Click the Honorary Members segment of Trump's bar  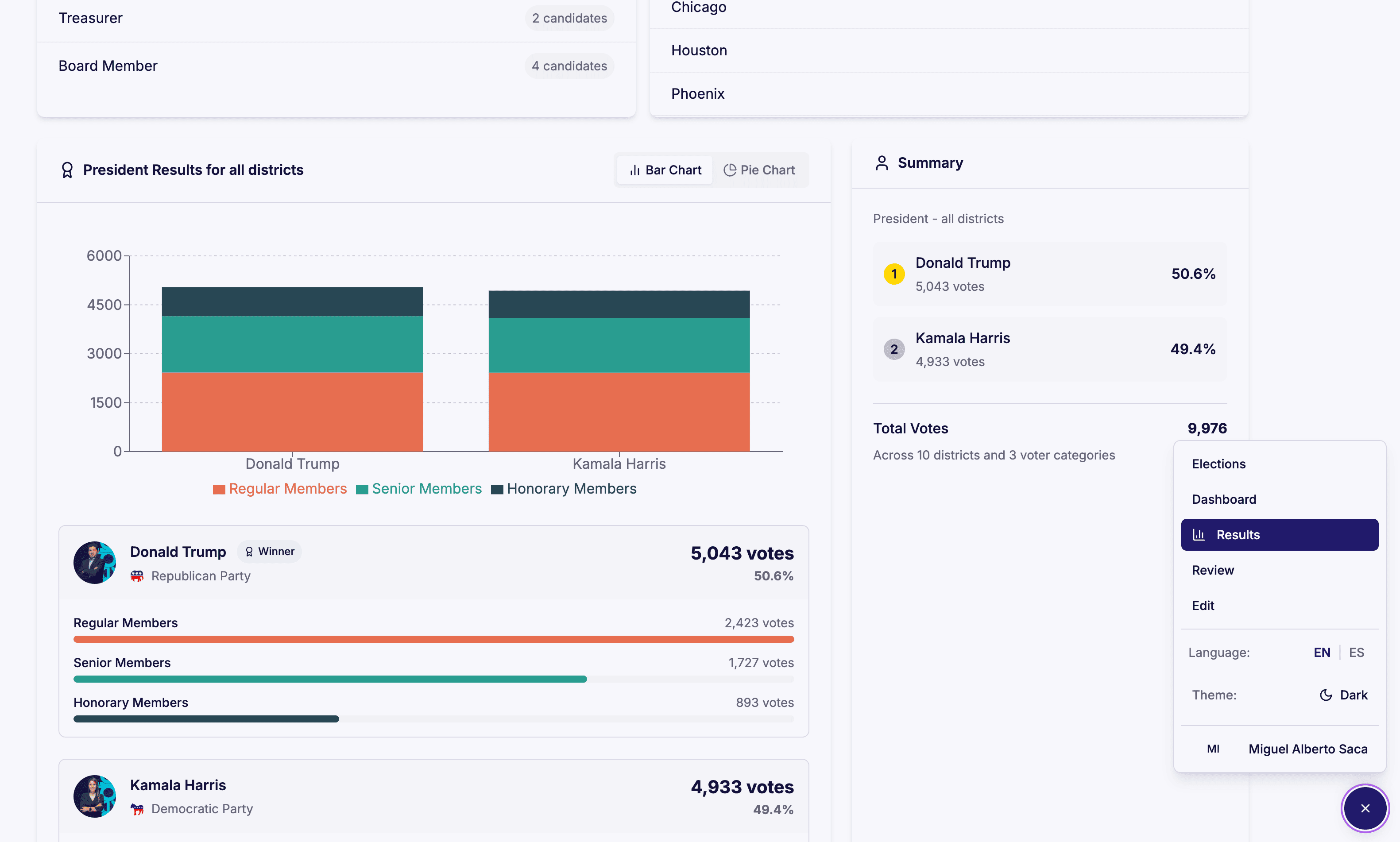click(x=292, y=301)
